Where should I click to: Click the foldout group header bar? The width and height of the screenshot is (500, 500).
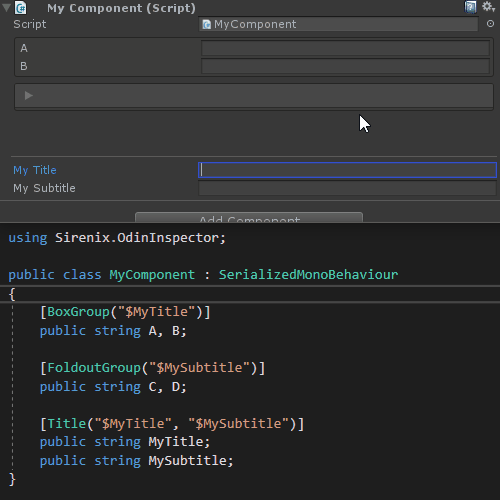point(254,96)
